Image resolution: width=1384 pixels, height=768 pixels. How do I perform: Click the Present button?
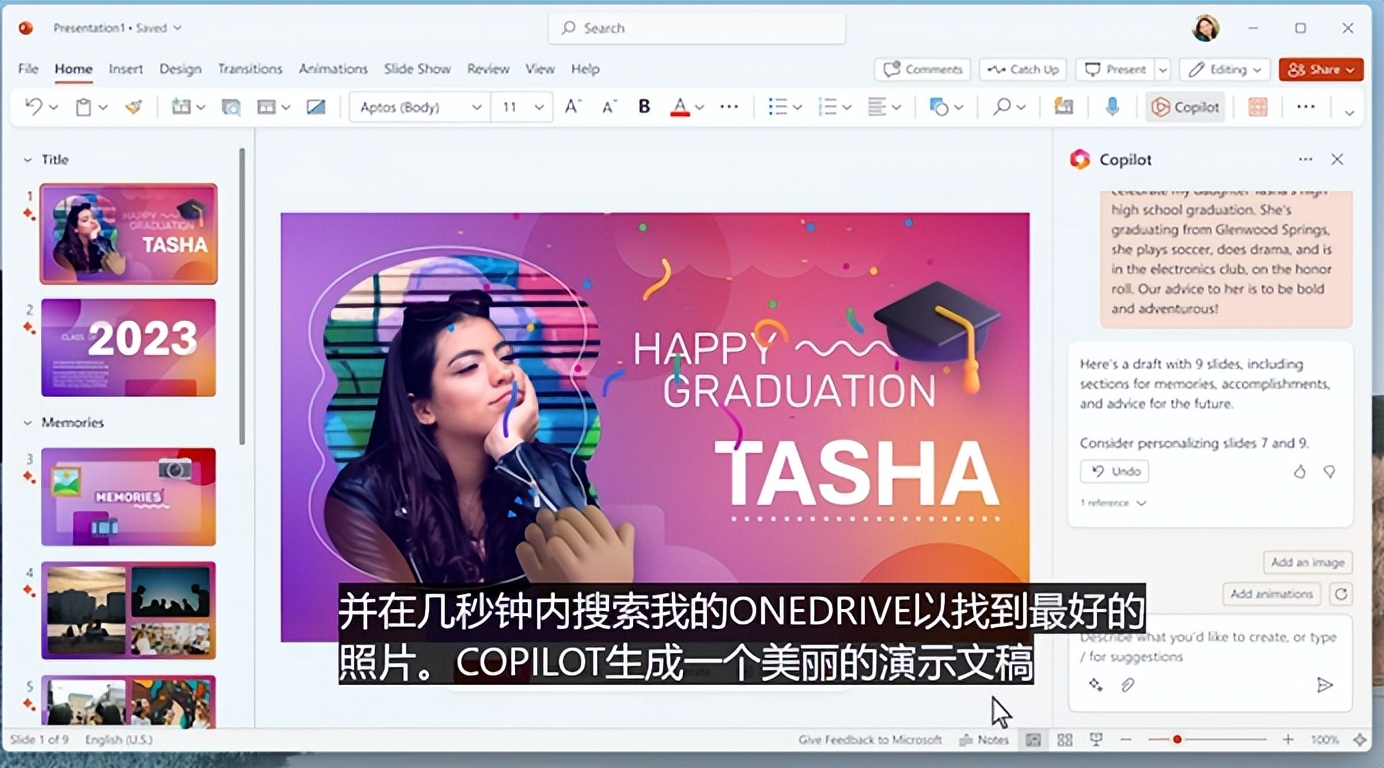pos(1115,69)
